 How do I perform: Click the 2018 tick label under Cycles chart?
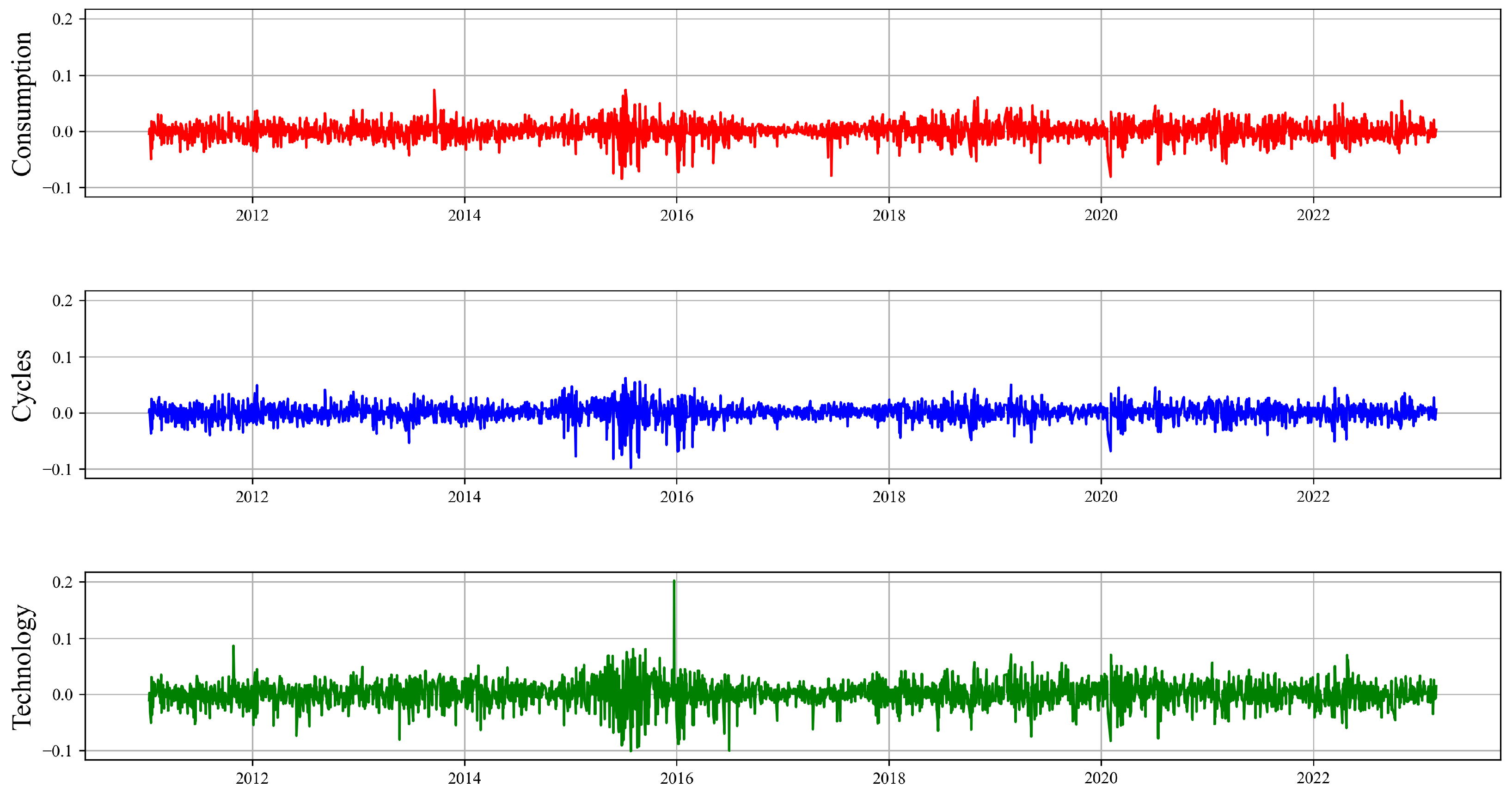(x=888, y=497)
